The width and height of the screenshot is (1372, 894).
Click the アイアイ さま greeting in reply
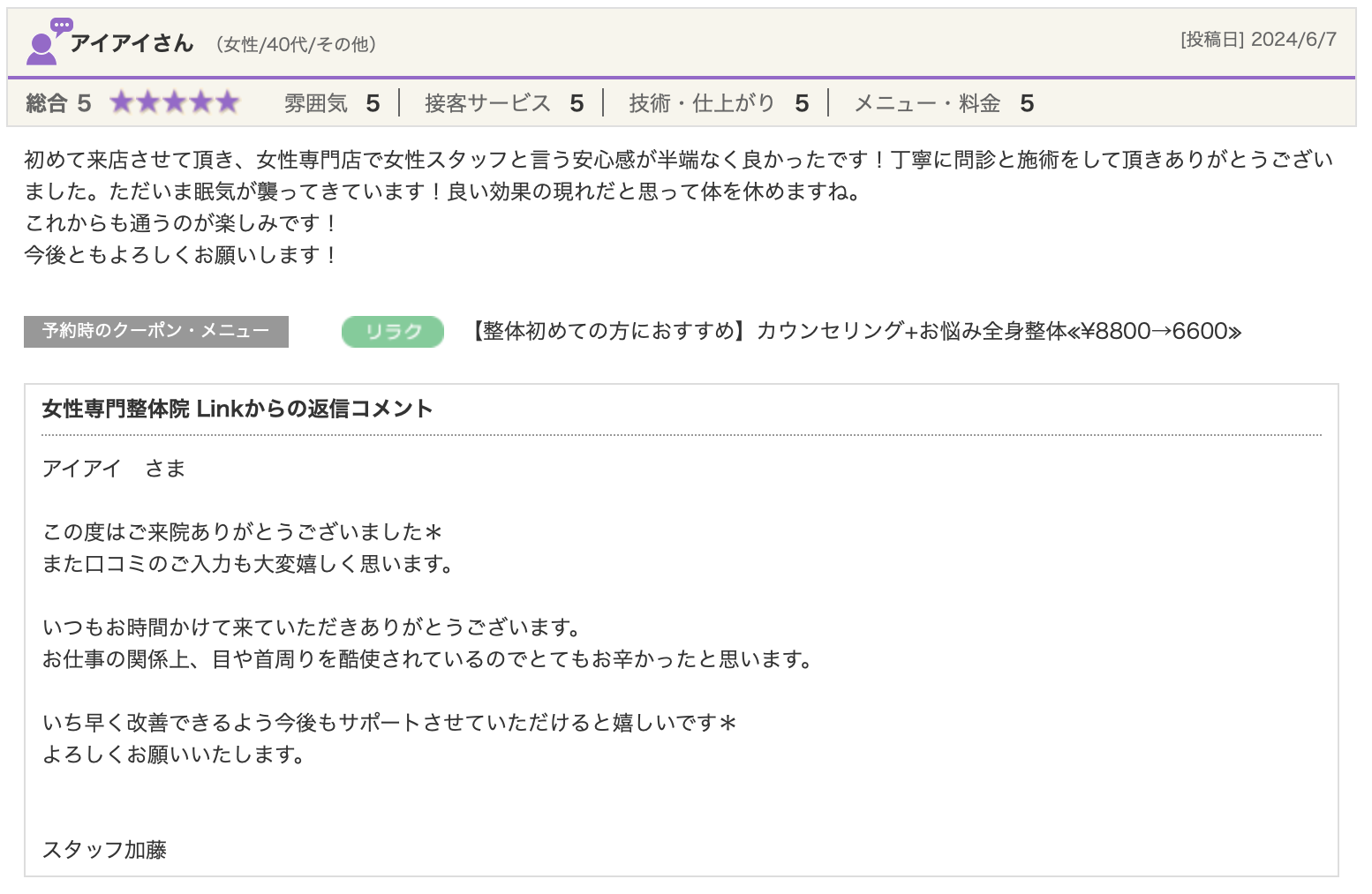pyautogui.click(x=113, y=468)
